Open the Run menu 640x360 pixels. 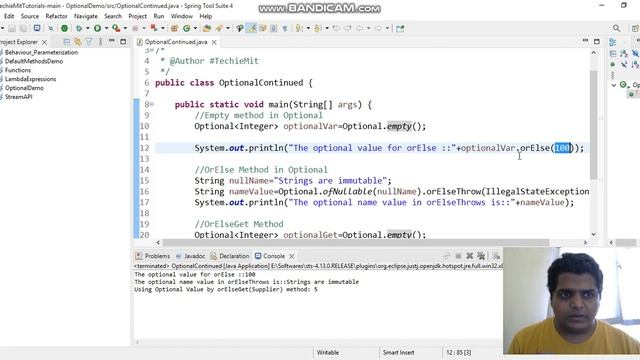[x=159, y=16]
